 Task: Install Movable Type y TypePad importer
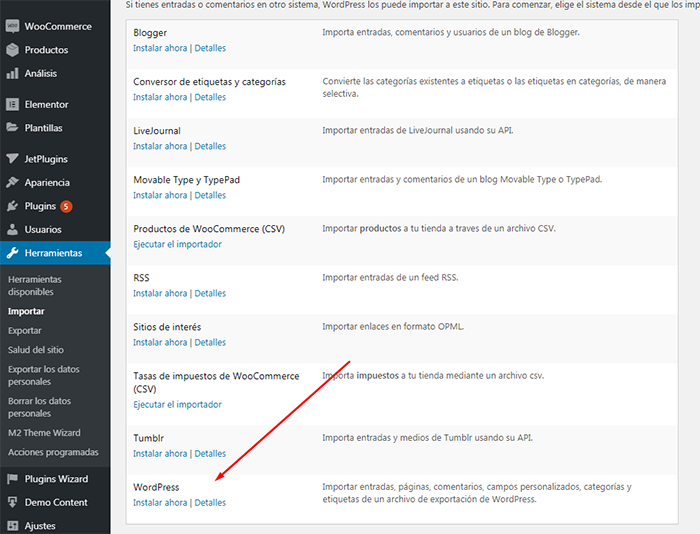pos(160,195)
